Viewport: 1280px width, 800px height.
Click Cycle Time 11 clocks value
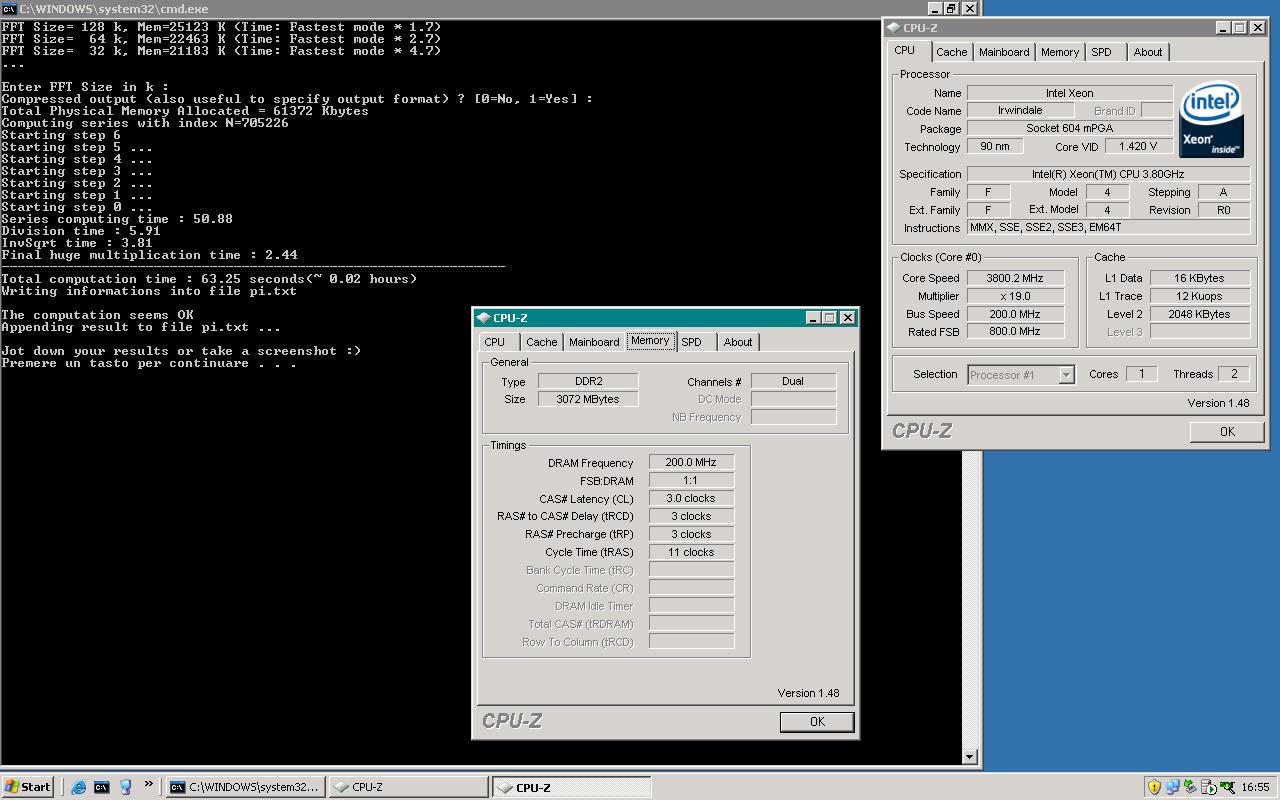click(x=692, y=552)
